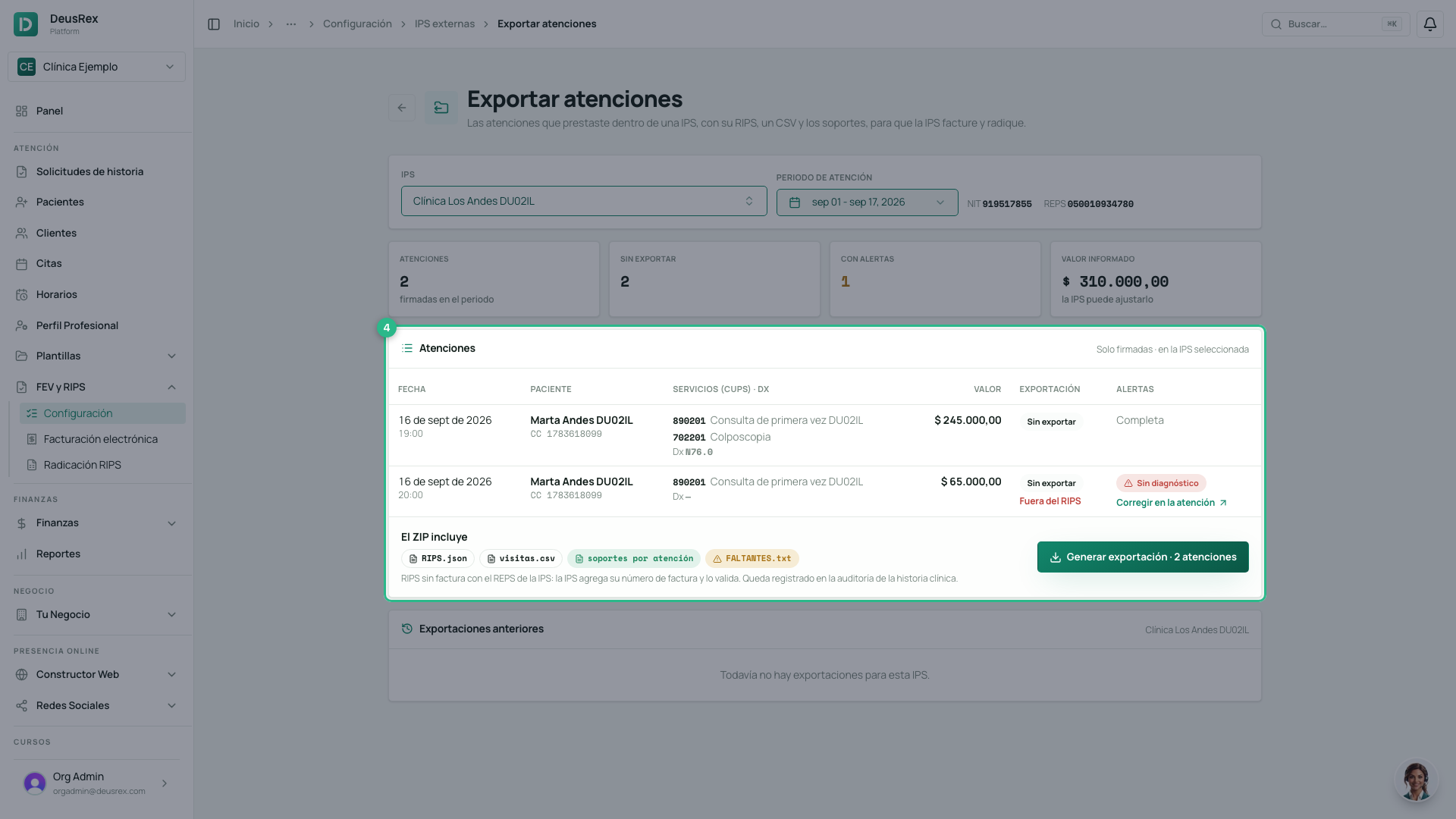Open Panel from sidebar

pyautogui.click(x=96, y=111)
